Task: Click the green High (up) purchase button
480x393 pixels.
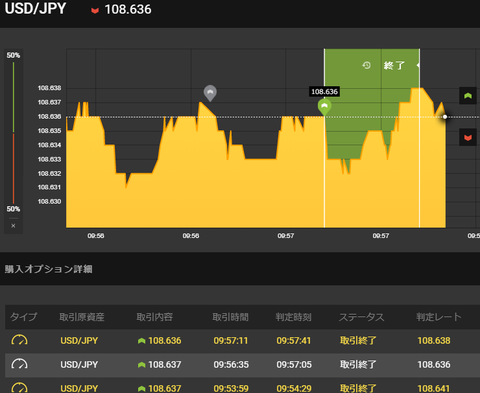Action: click(x=468, y=96)
